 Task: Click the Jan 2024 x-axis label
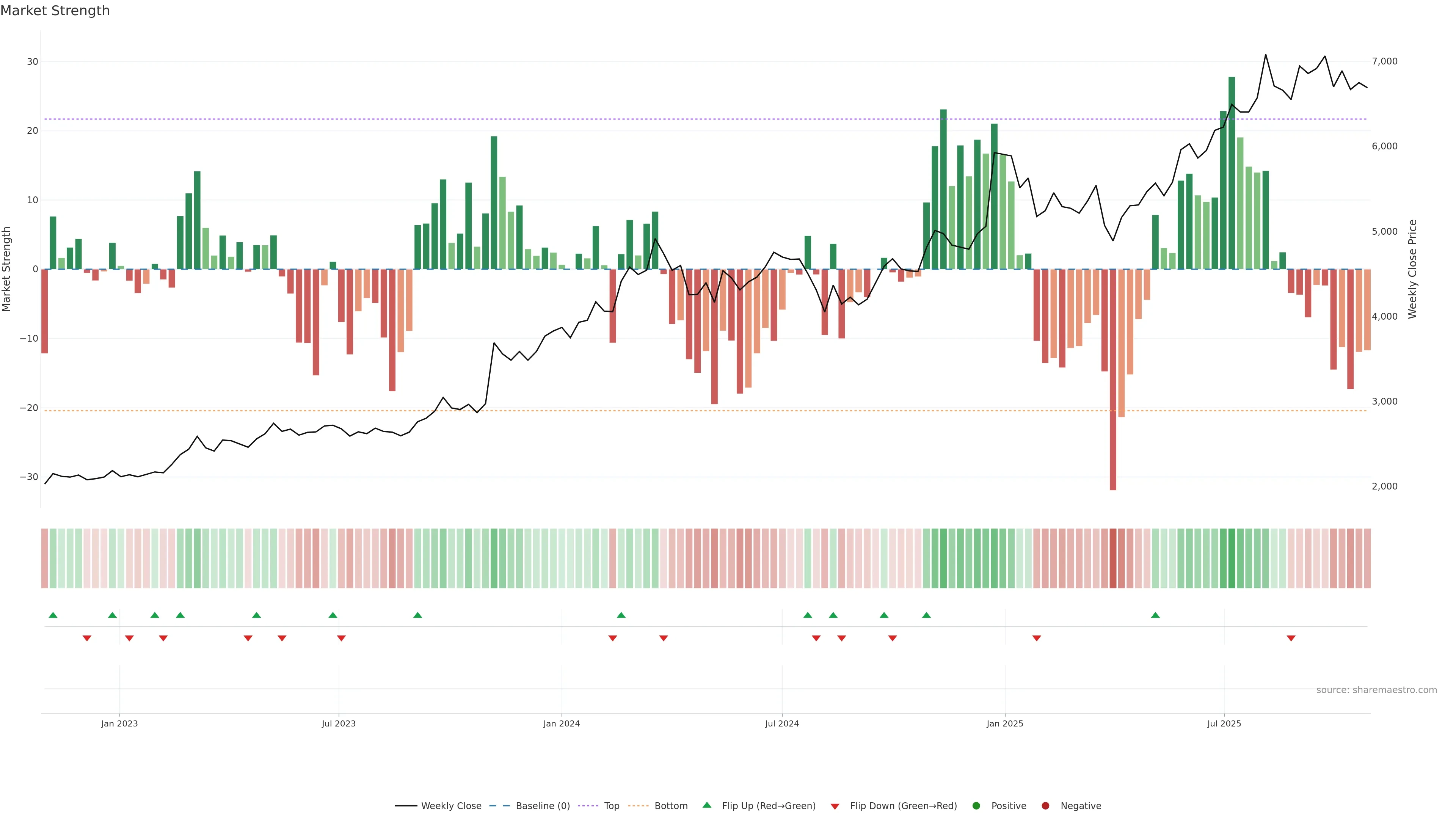pos(561,723)
